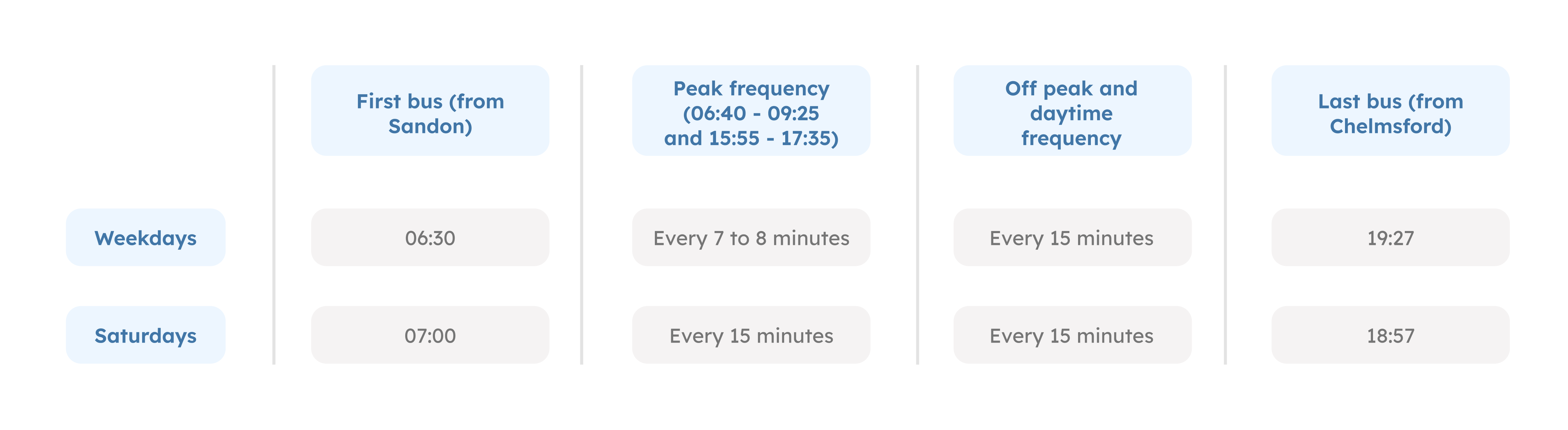The height and width of the screenshot is (430, 1568).
Task: Click the 'Last bus (from Chelmsford)' header
Action: [1390, 113]
